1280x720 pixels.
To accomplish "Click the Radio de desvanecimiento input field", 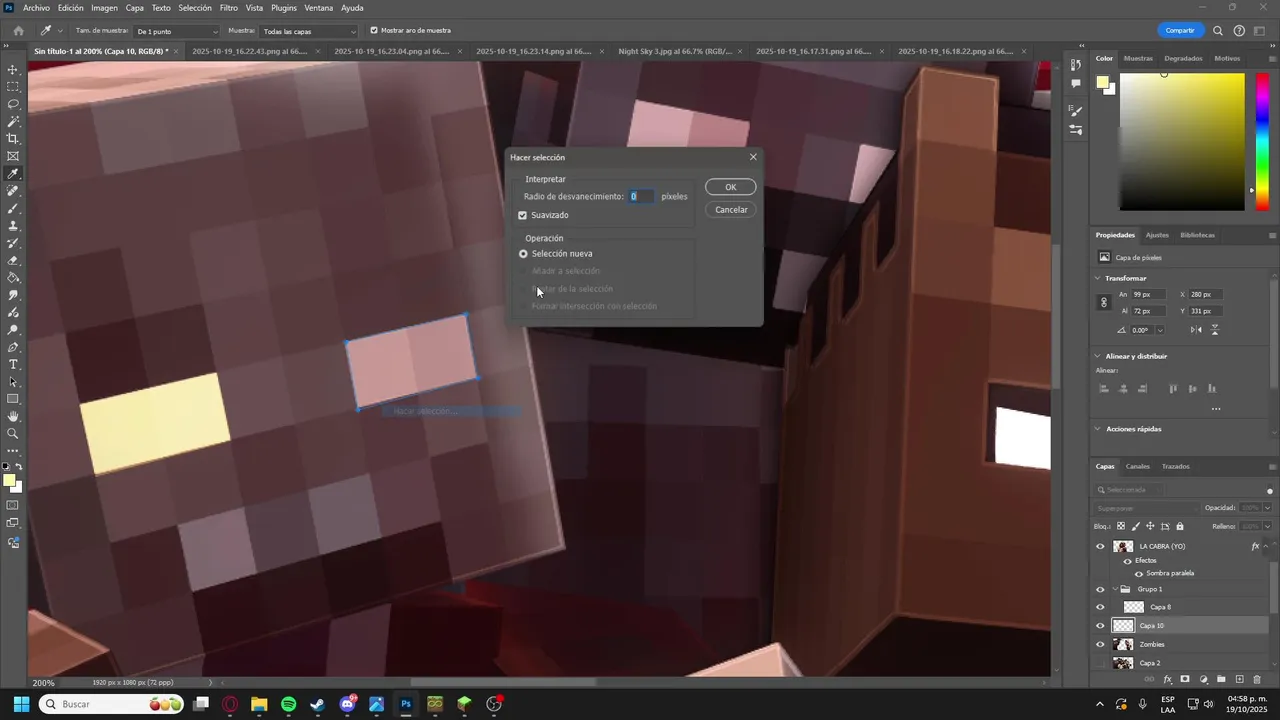I will tap(641, 196).
